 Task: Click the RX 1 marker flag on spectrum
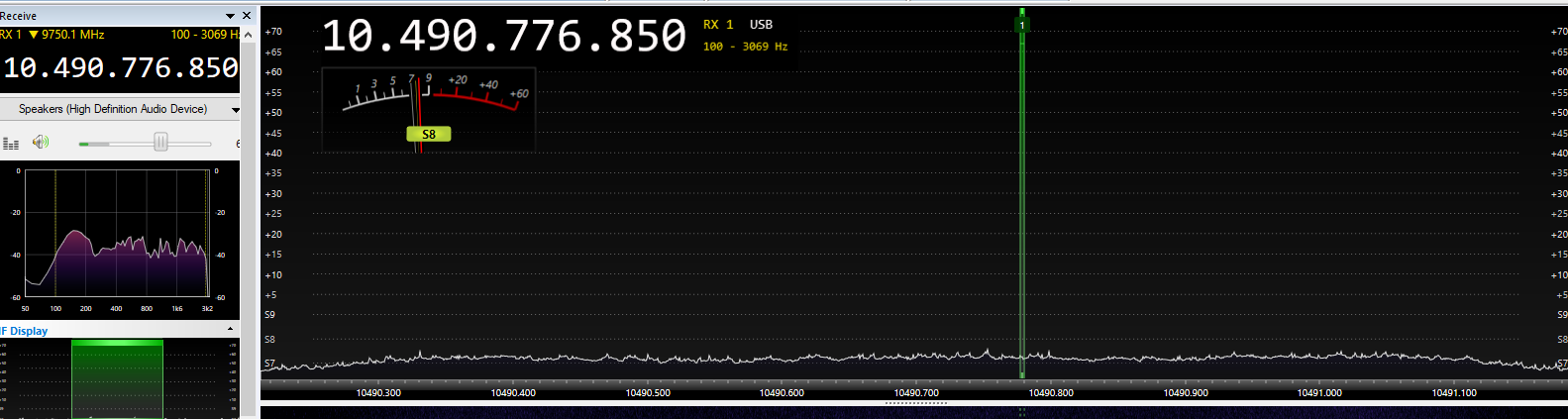click(1022, 25)
